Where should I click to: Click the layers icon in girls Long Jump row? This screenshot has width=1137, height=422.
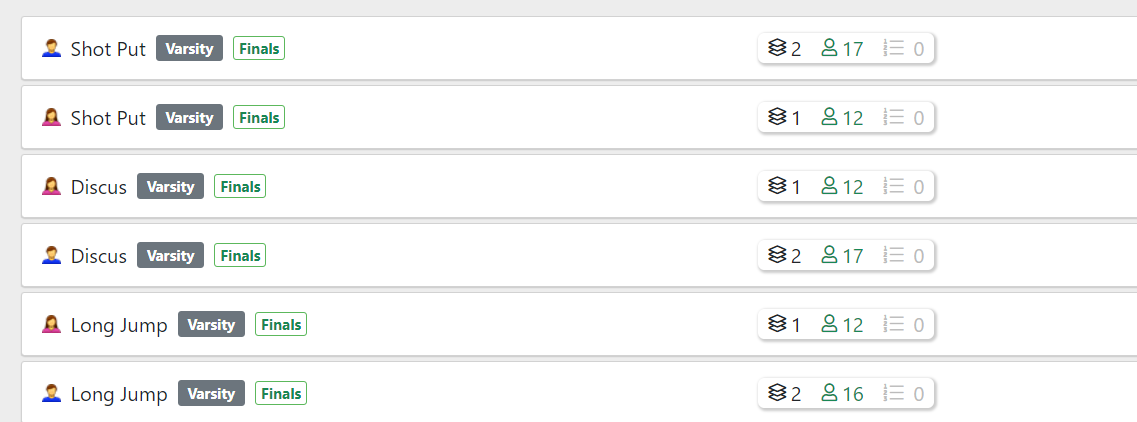click(x=777, y=324)
